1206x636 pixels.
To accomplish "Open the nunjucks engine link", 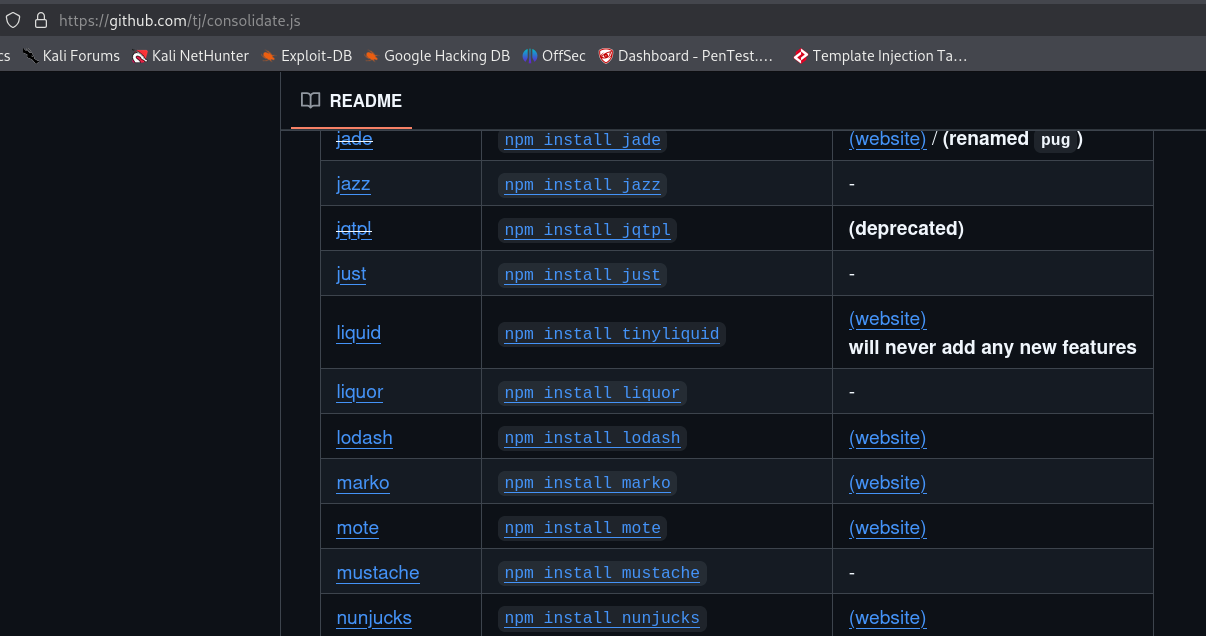I will (x=373, y=618).
